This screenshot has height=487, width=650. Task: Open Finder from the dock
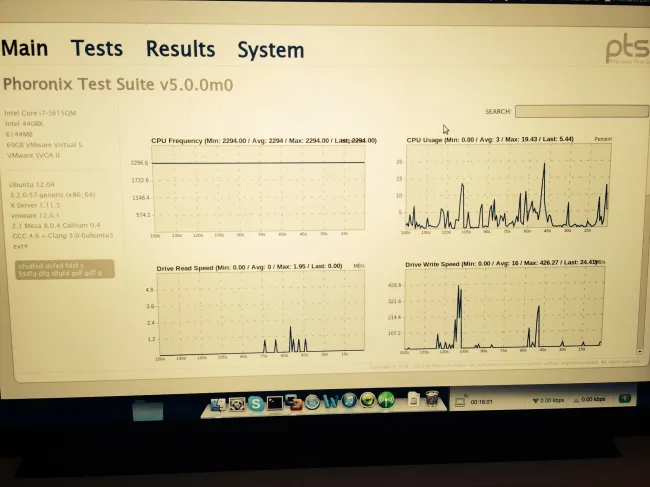tap(218, 404)
